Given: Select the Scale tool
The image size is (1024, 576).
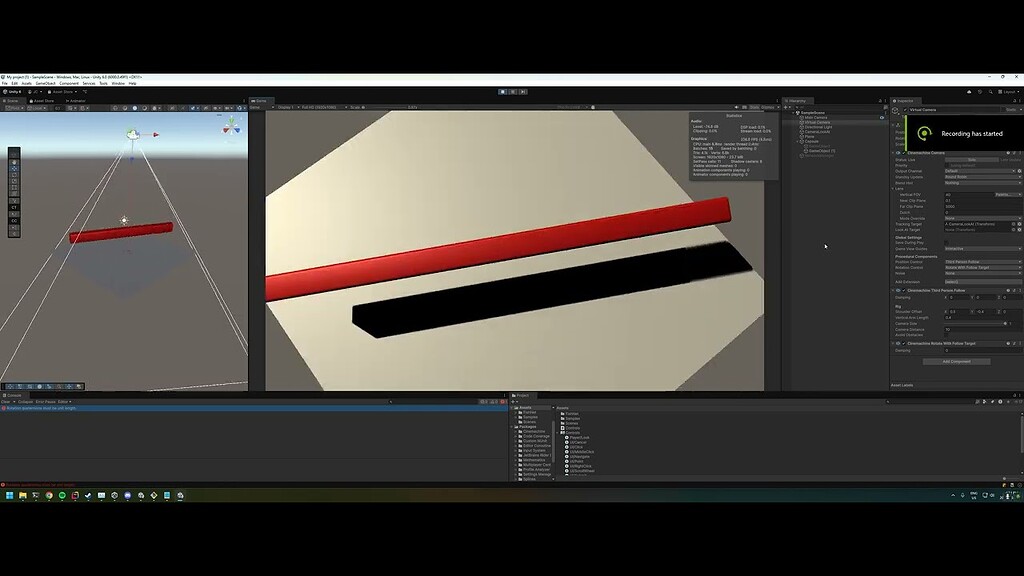Looking at the screenshot, I should (14, 181).
